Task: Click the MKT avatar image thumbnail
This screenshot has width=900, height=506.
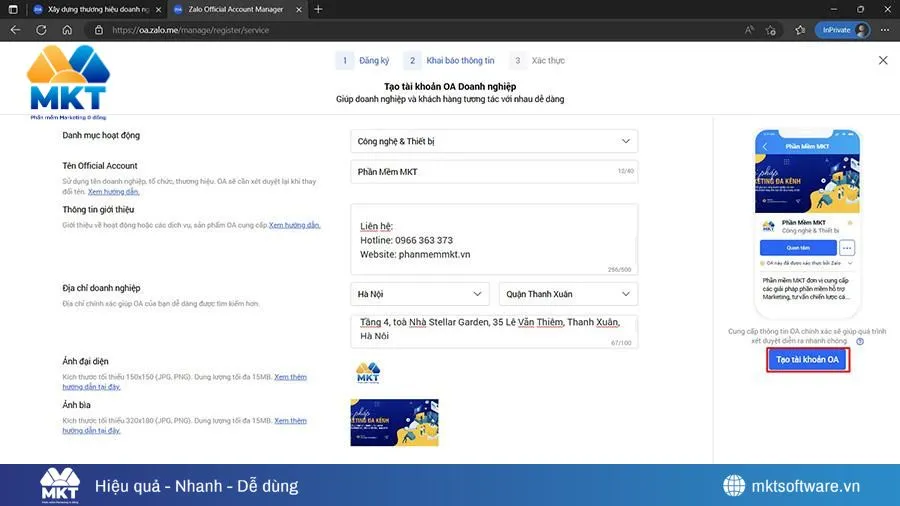Action: [x=368, y=372]
